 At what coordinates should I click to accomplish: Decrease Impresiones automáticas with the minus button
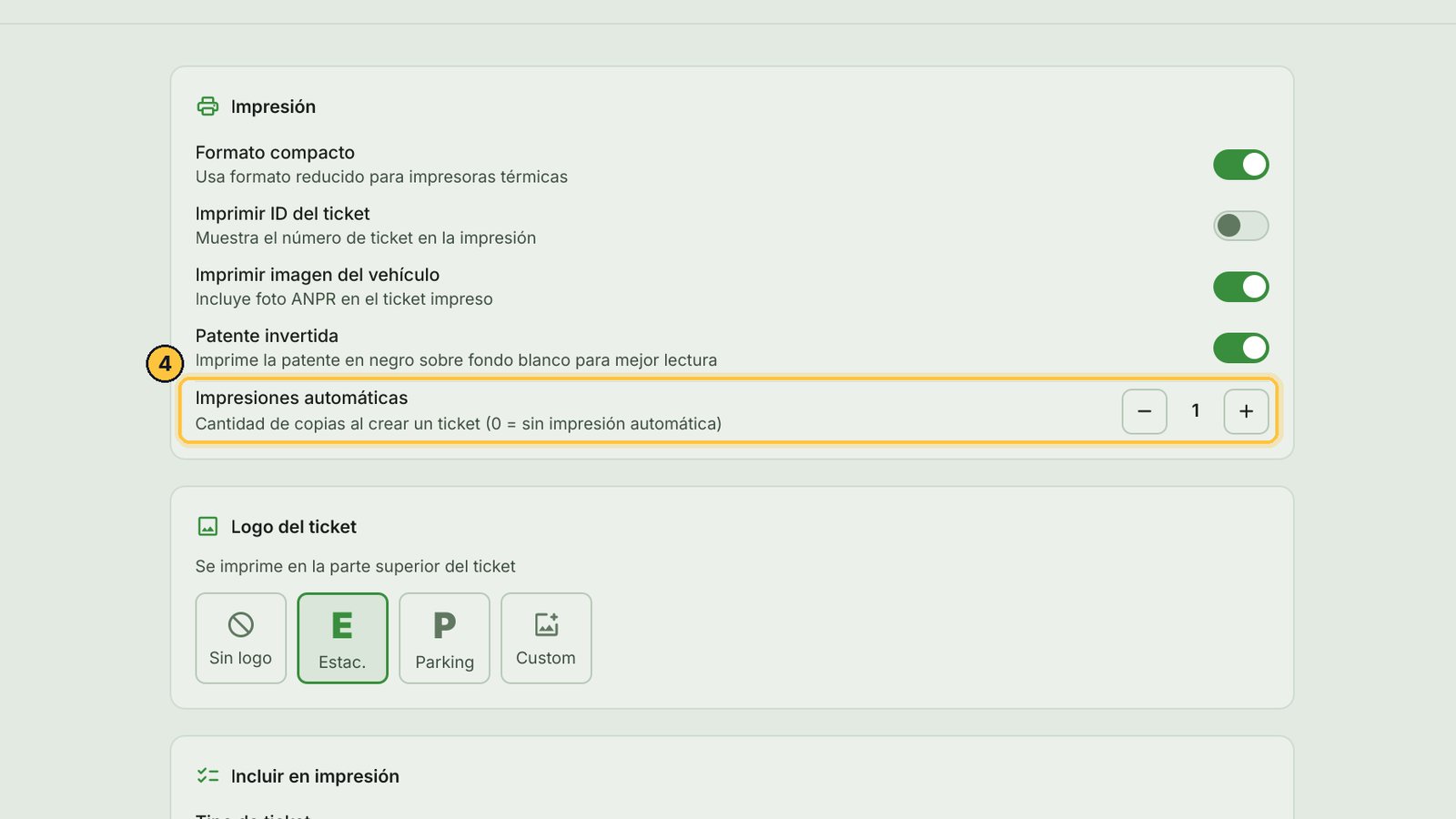coord(1145,411)
